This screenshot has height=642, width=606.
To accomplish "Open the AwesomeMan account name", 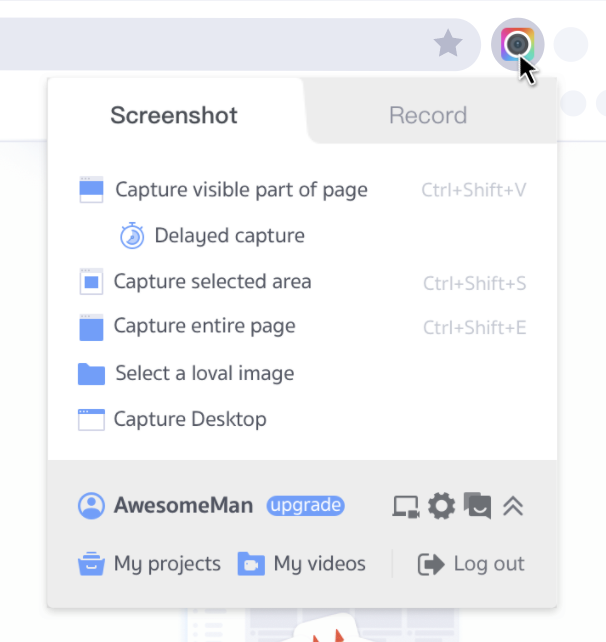I will 183,506.
